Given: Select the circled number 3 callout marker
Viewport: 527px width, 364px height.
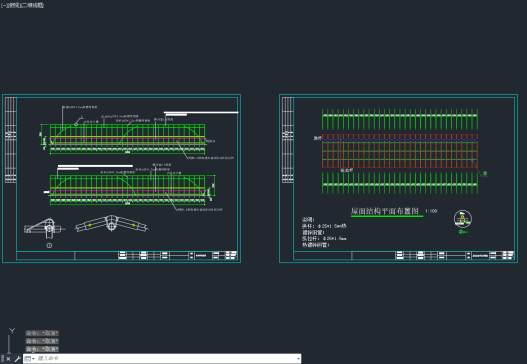Looking at the screenshot, I should pos(485,173).
